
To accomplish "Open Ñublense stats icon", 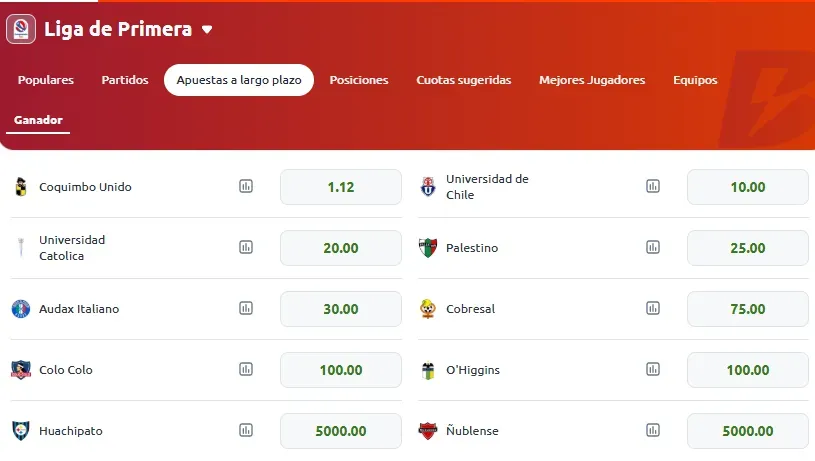I will click(653, 430).
